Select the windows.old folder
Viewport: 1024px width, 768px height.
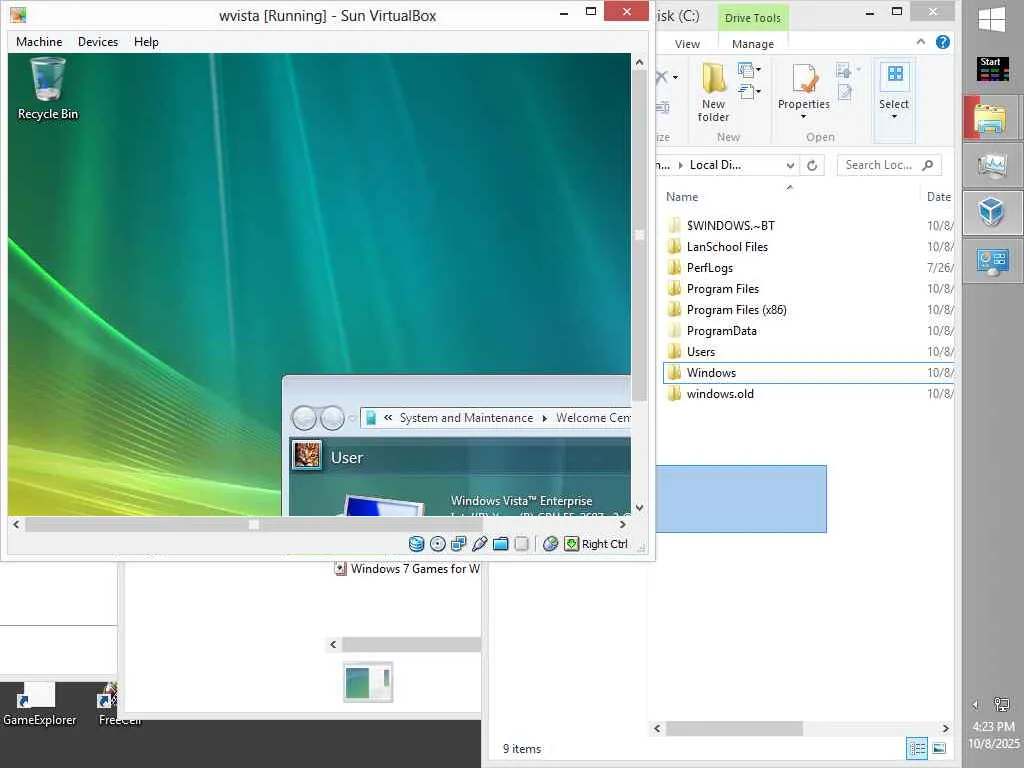(720, 394)
